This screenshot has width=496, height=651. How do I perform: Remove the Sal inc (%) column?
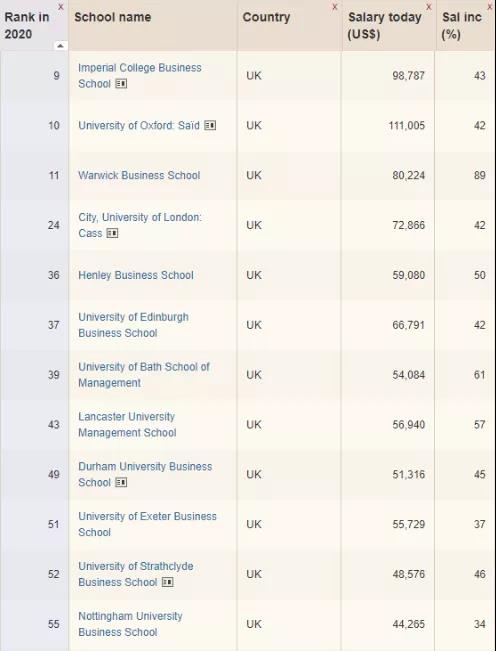pos(490,7)
